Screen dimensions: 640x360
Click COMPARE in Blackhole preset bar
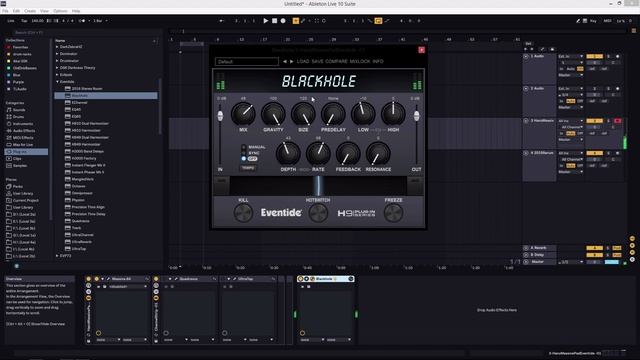tap(336, 62)
